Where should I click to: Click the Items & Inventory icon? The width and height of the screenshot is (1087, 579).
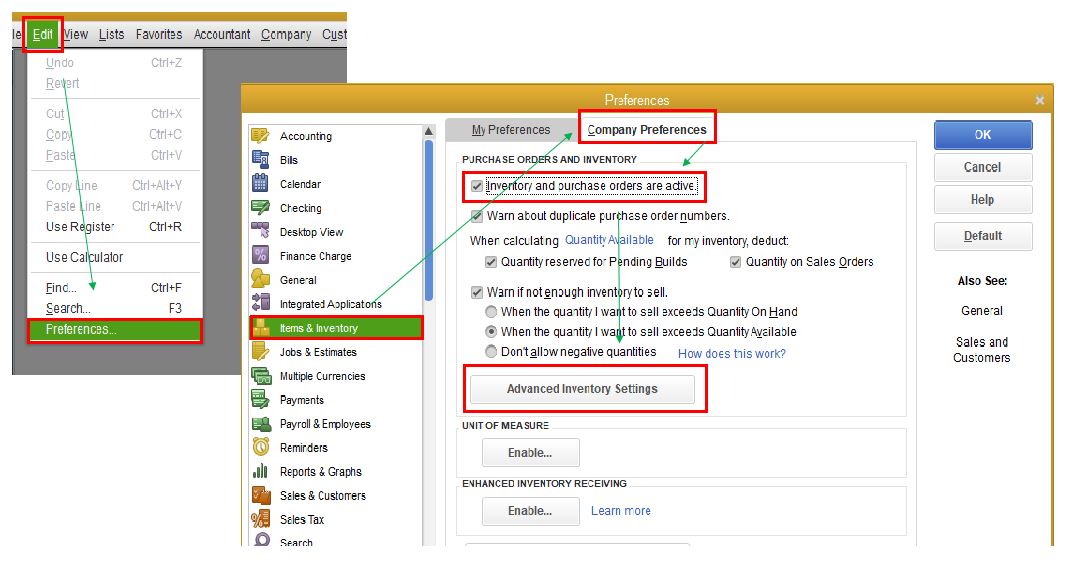pos(261,328)
